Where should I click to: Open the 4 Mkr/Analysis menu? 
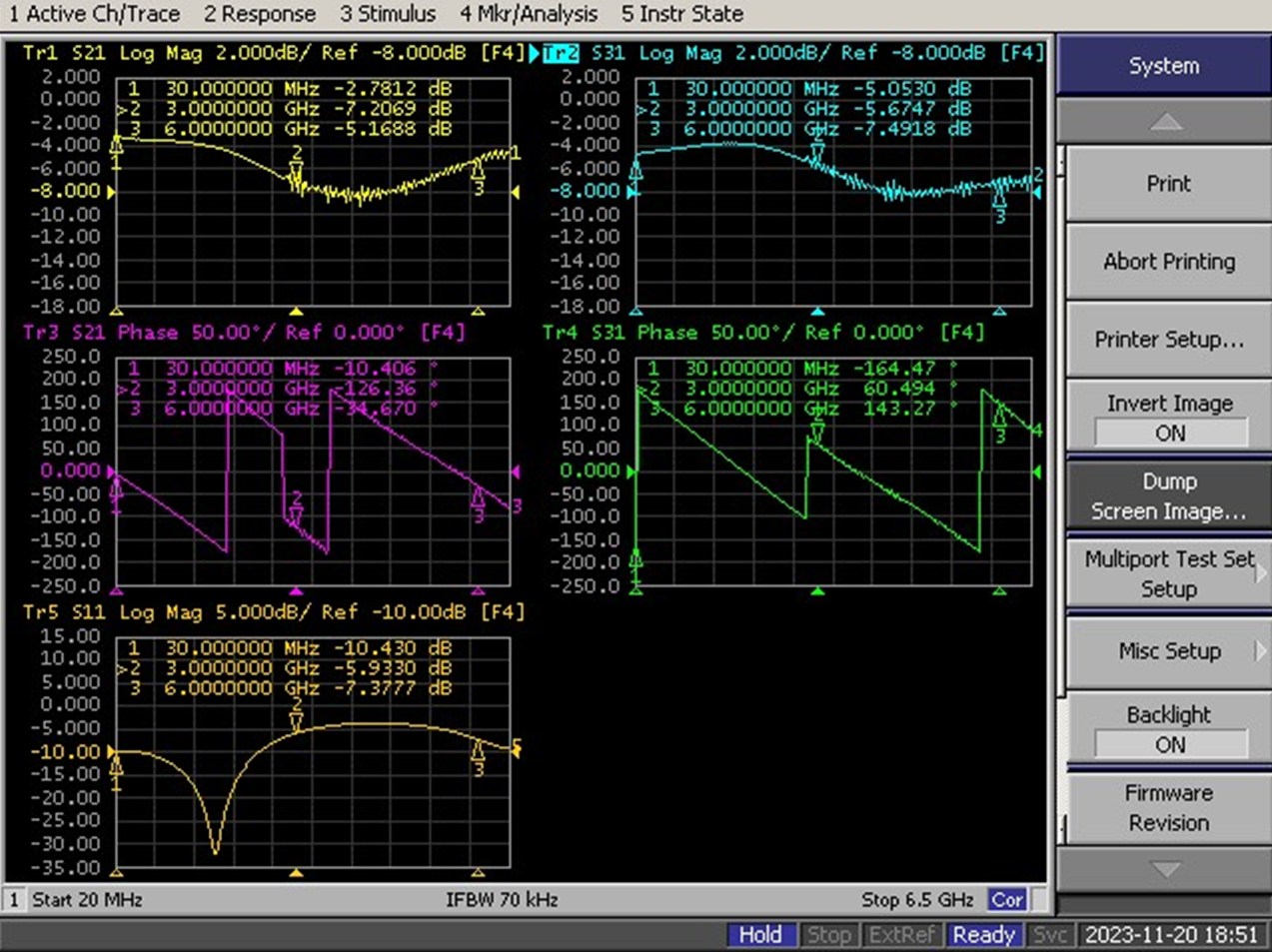[529, 14]
